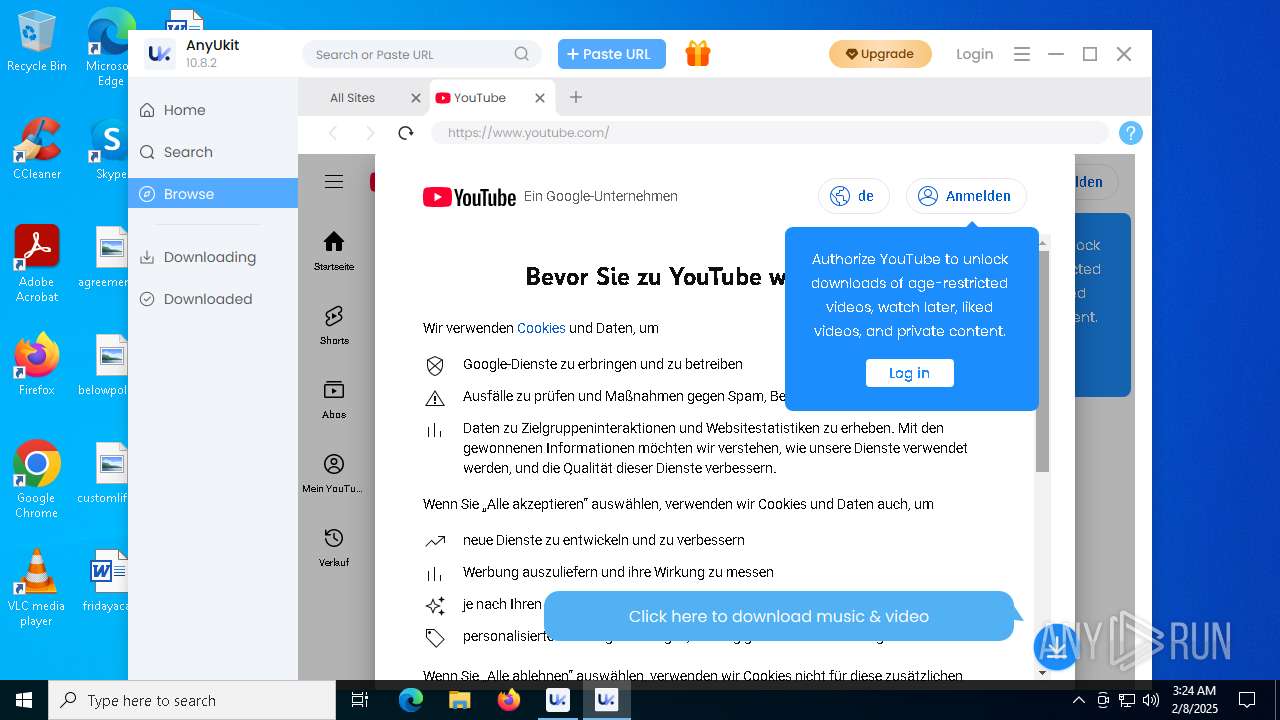Open the notification center icon
This screenshot has width=1280, height=720.
click(x=1247, y=700)
